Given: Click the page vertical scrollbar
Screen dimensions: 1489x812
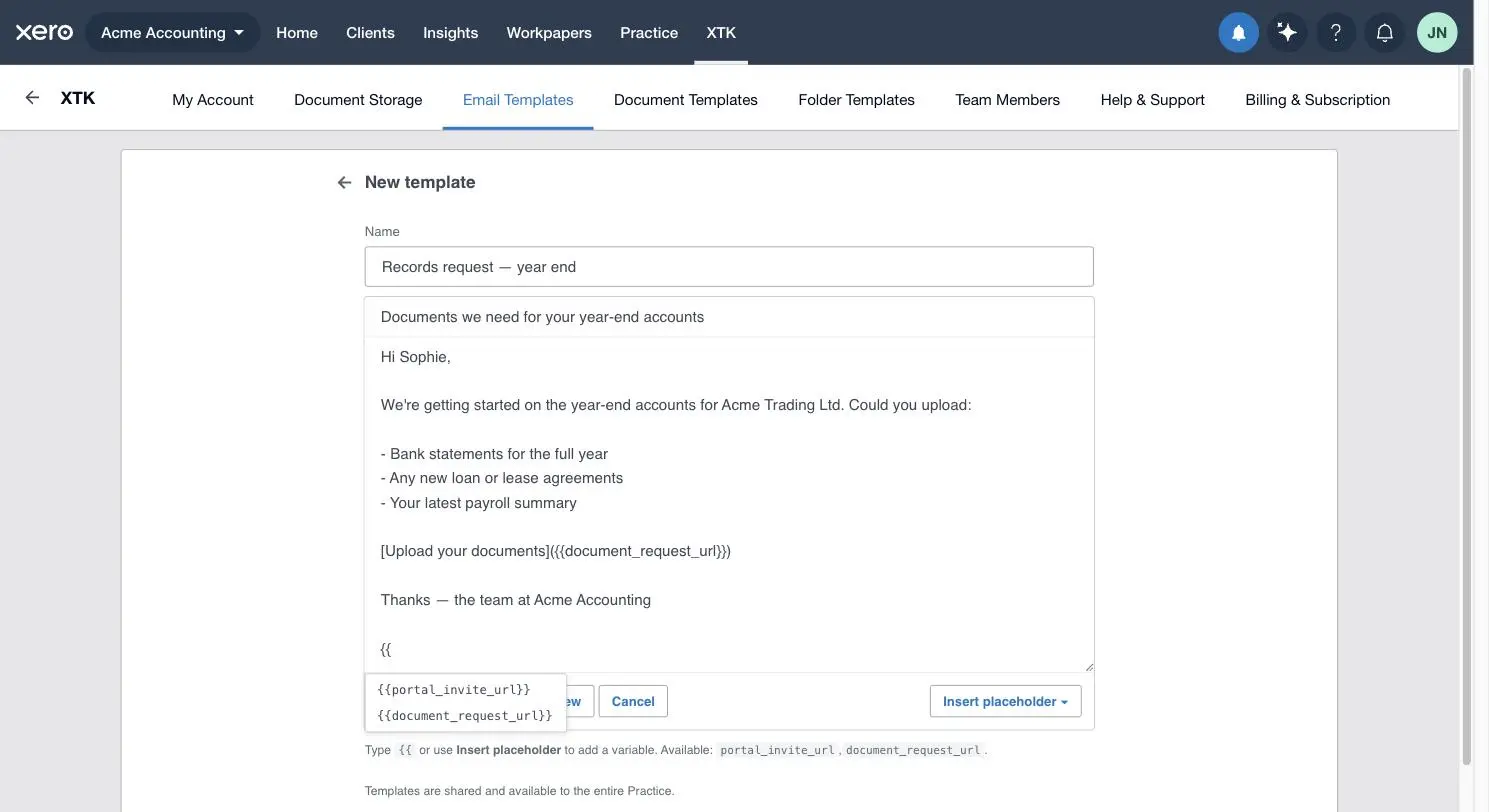Looking at the screenshot, I should point(1467,415).
